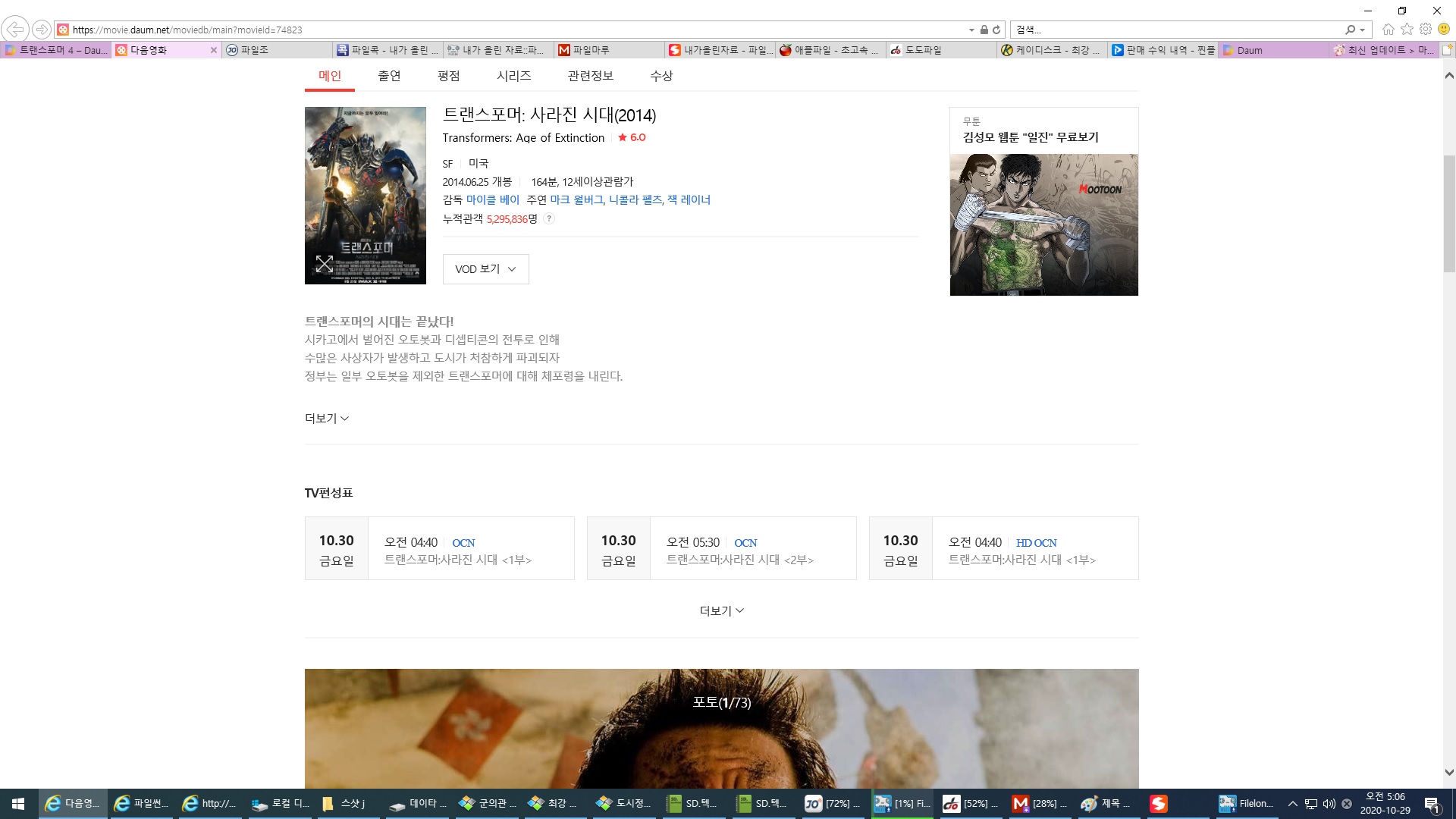This screenshot has width=1456, height=819.
Task: Switch to the 파일마루 browser tab
Action: [x=609, y=50]
